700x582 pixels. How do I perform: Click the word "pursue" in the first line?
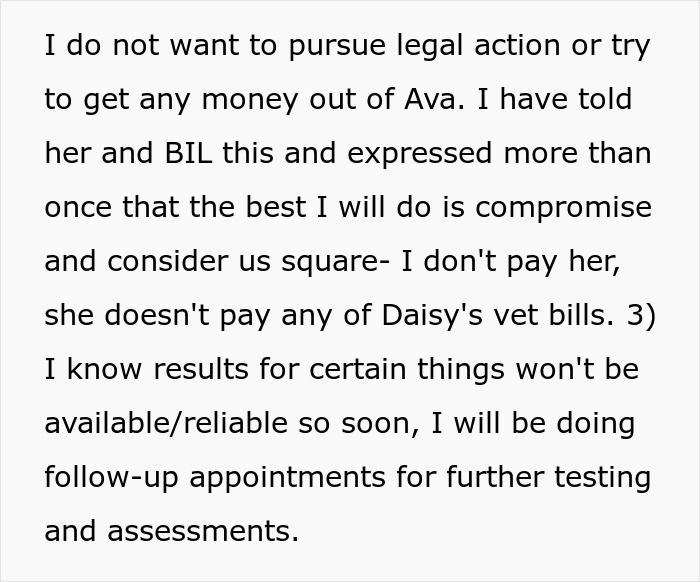click(x=337, y=47)
